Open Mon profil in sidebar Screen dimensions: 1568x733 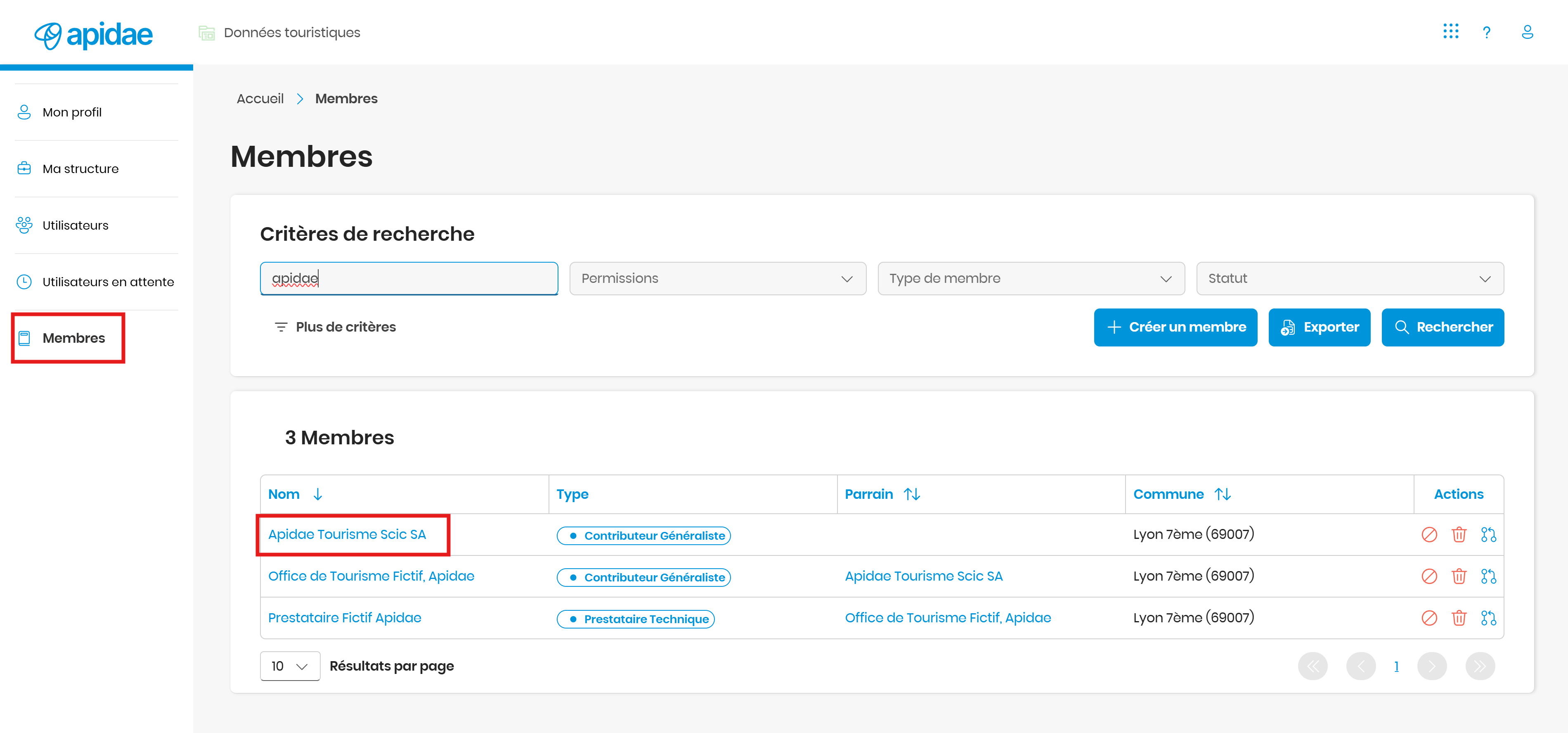[x=72, y=112]
